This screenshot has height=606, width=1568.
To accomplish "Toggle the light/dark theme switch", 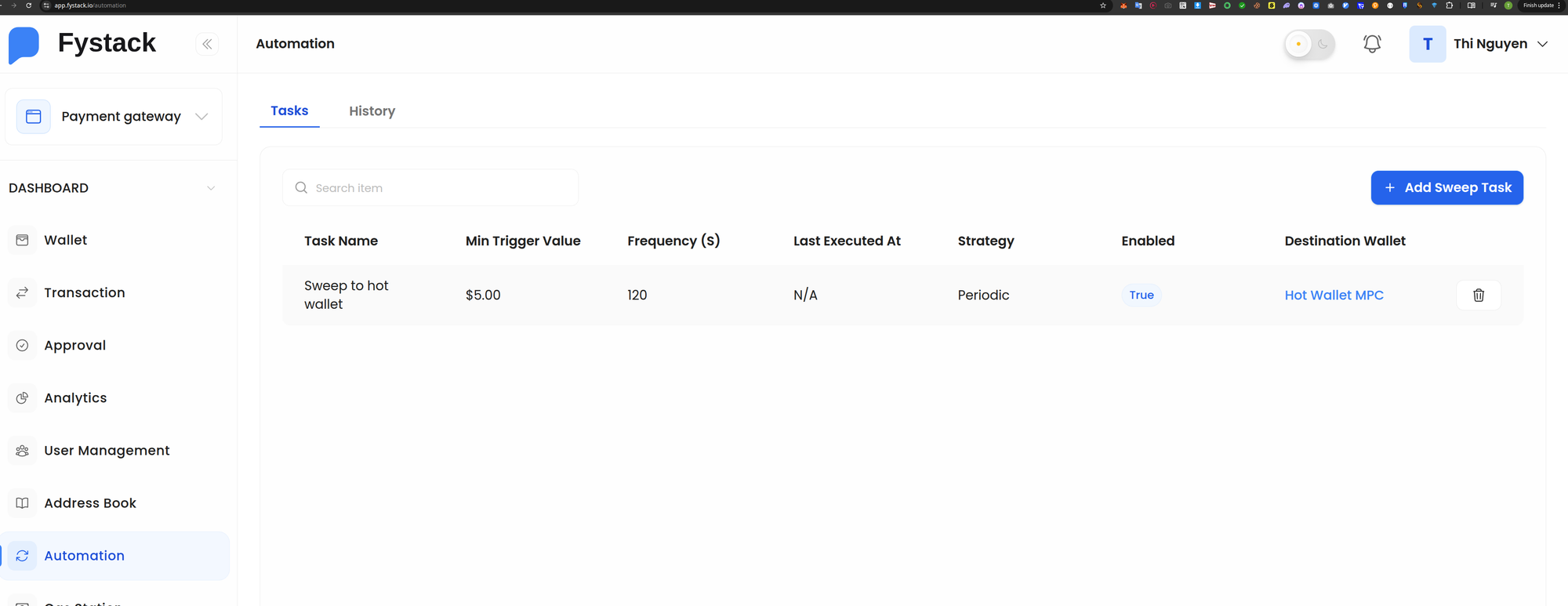I will click(x=1310, y=44).
